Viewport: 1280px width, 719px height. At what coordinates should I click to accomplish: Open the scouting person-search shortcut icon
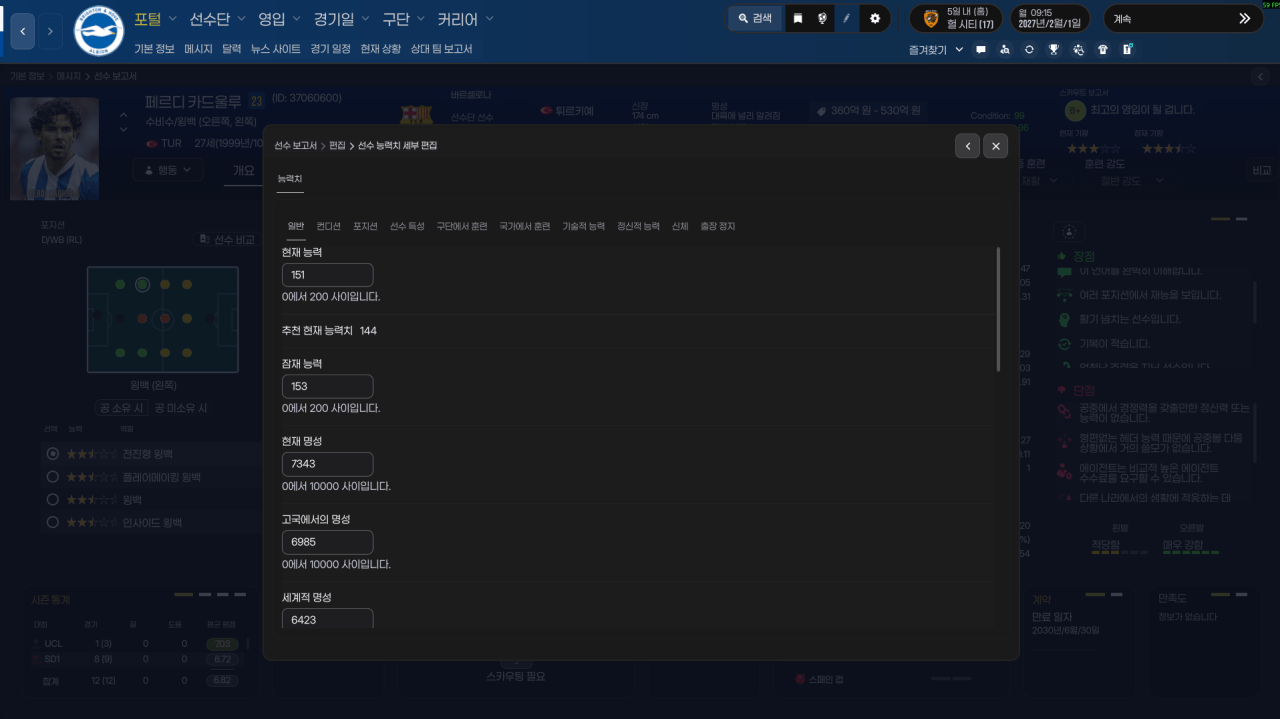tap(1005, 49)
